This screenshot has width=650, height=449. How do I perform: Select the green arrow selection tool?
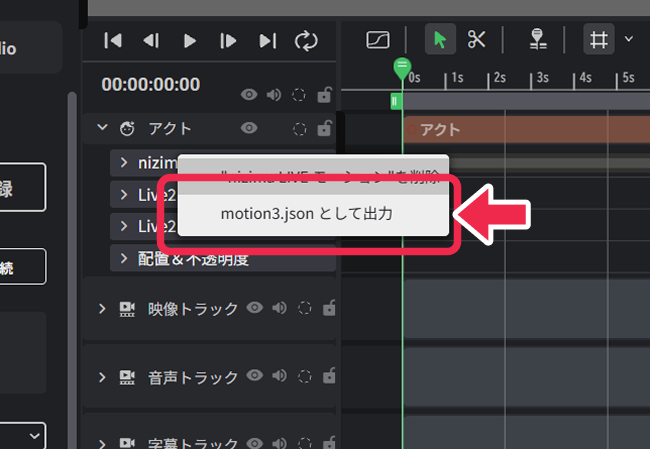[440, 40]
